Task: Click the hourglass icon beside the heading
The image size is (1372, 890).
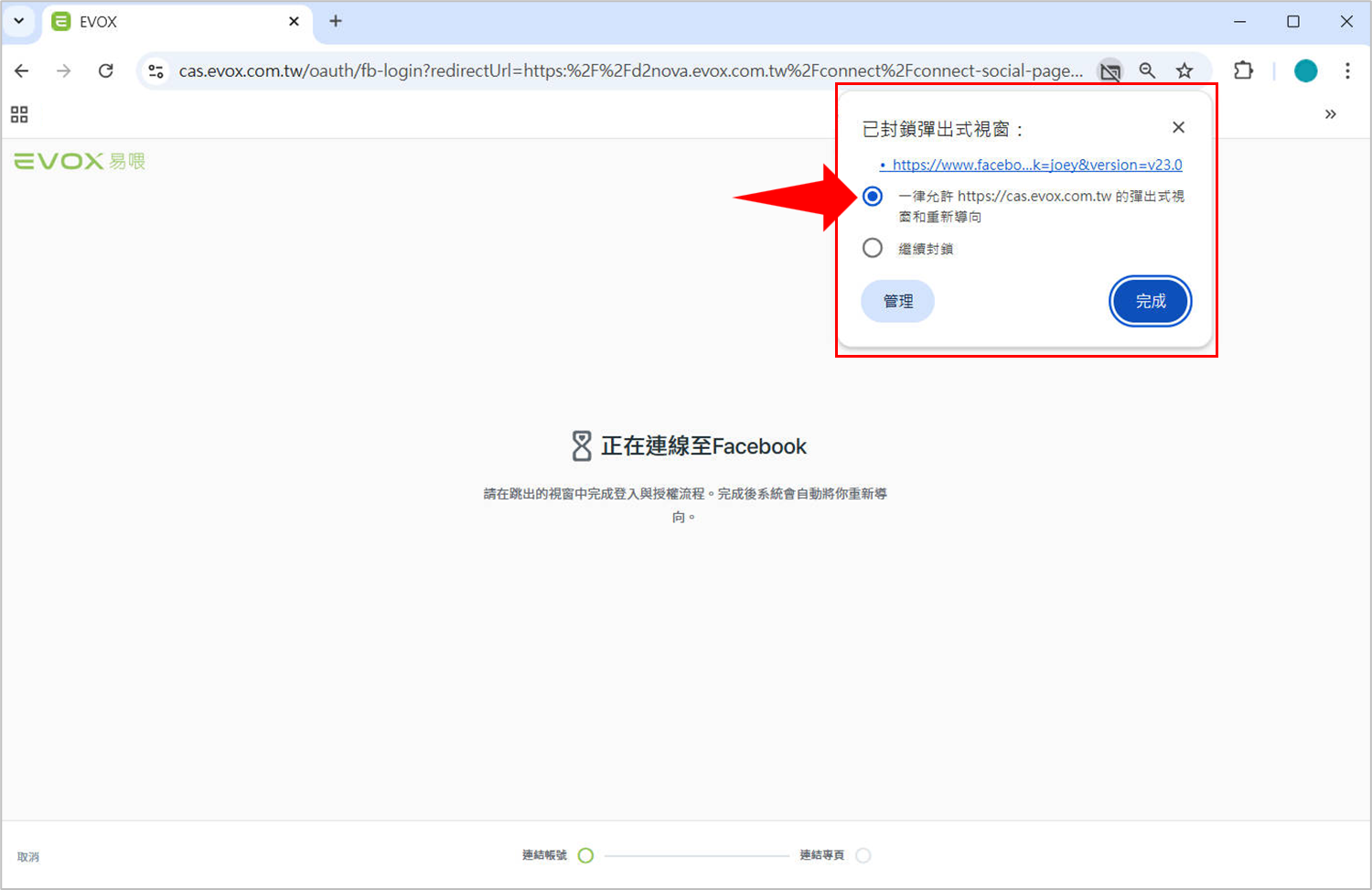Action: click(582, 446)
